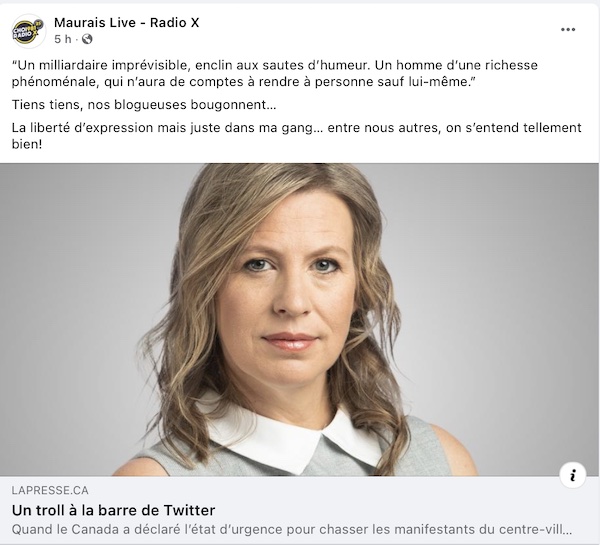
Task: Click the words Radio X in page name
Action: click(x=174, y=23)
